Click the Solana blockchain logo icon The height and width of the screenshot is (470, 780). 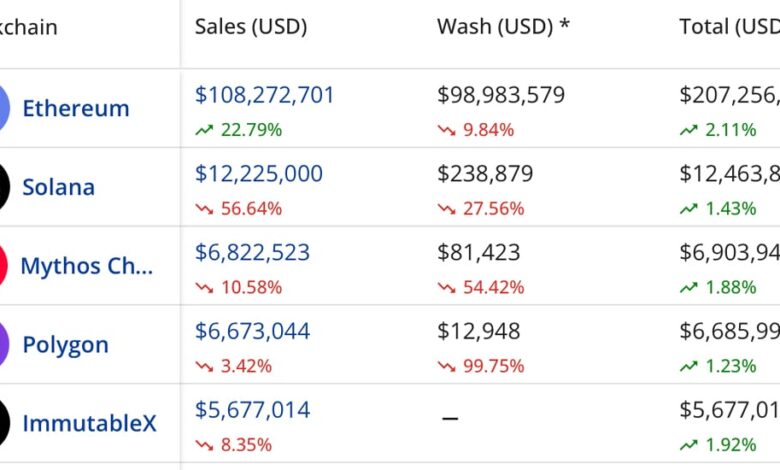coord(3,187)
